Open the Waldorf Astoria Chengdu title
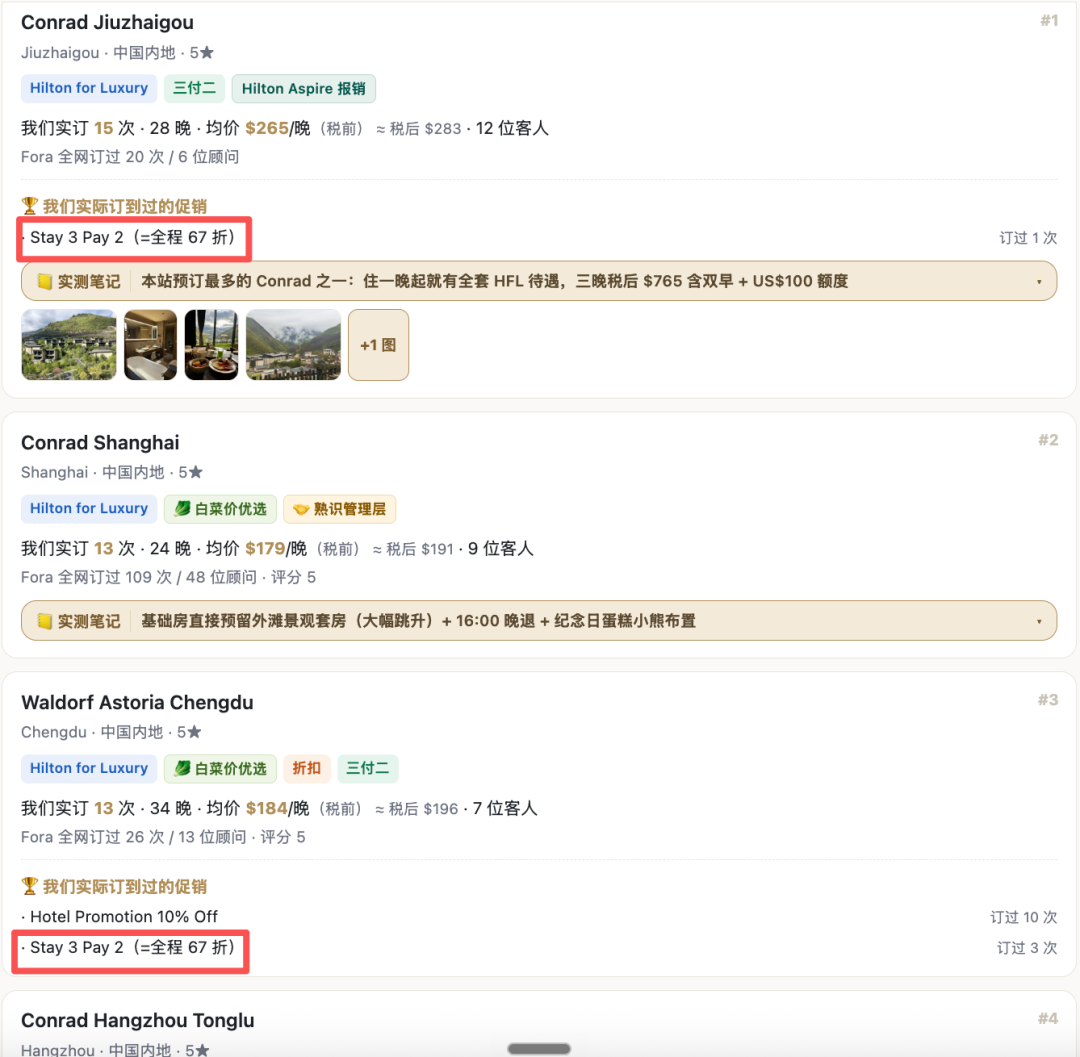Screen dimensions: 1080x1057 (x=137, y=702)
